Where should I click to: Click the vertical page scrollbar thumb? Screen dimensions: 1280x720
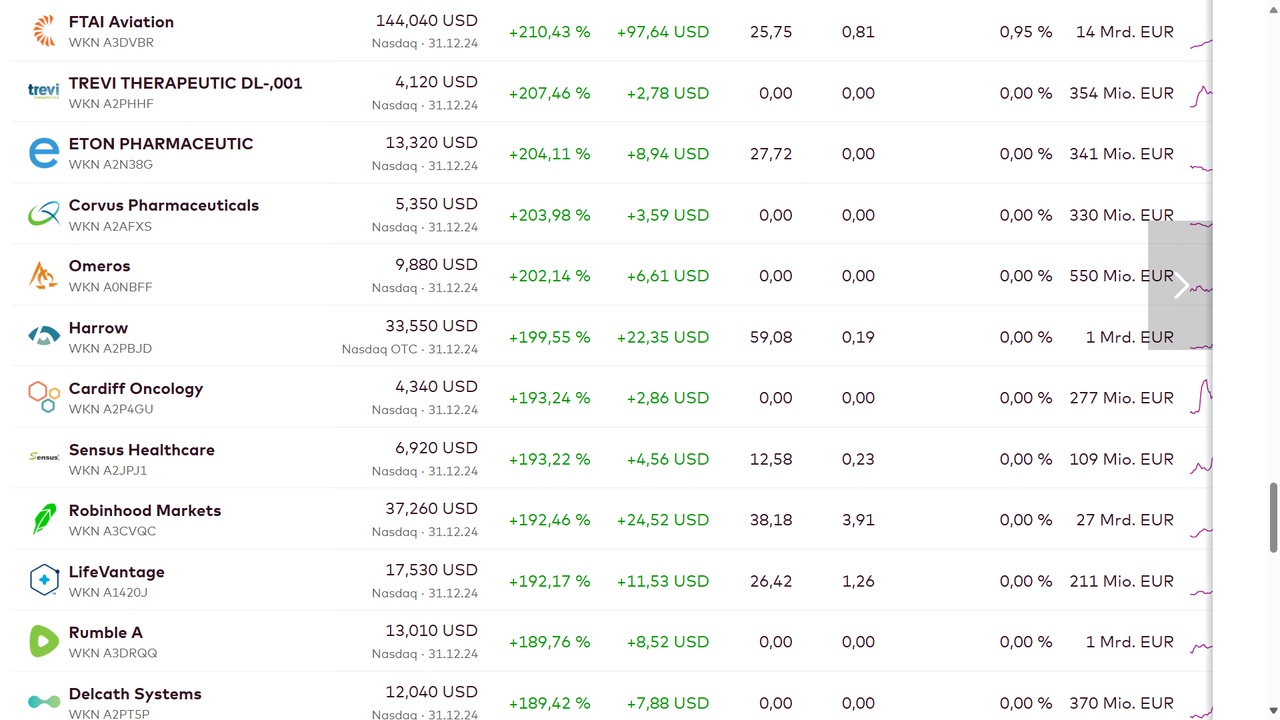pos(1273,516)
